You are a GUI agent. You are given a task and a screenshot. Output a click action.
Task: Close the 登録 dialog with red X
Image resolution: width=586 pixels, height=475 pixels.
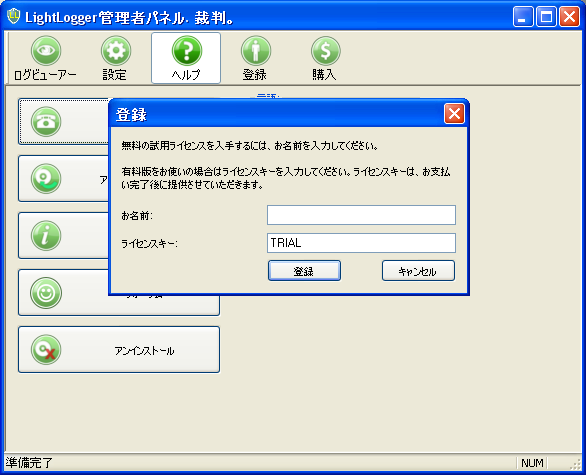click(454, 114)
